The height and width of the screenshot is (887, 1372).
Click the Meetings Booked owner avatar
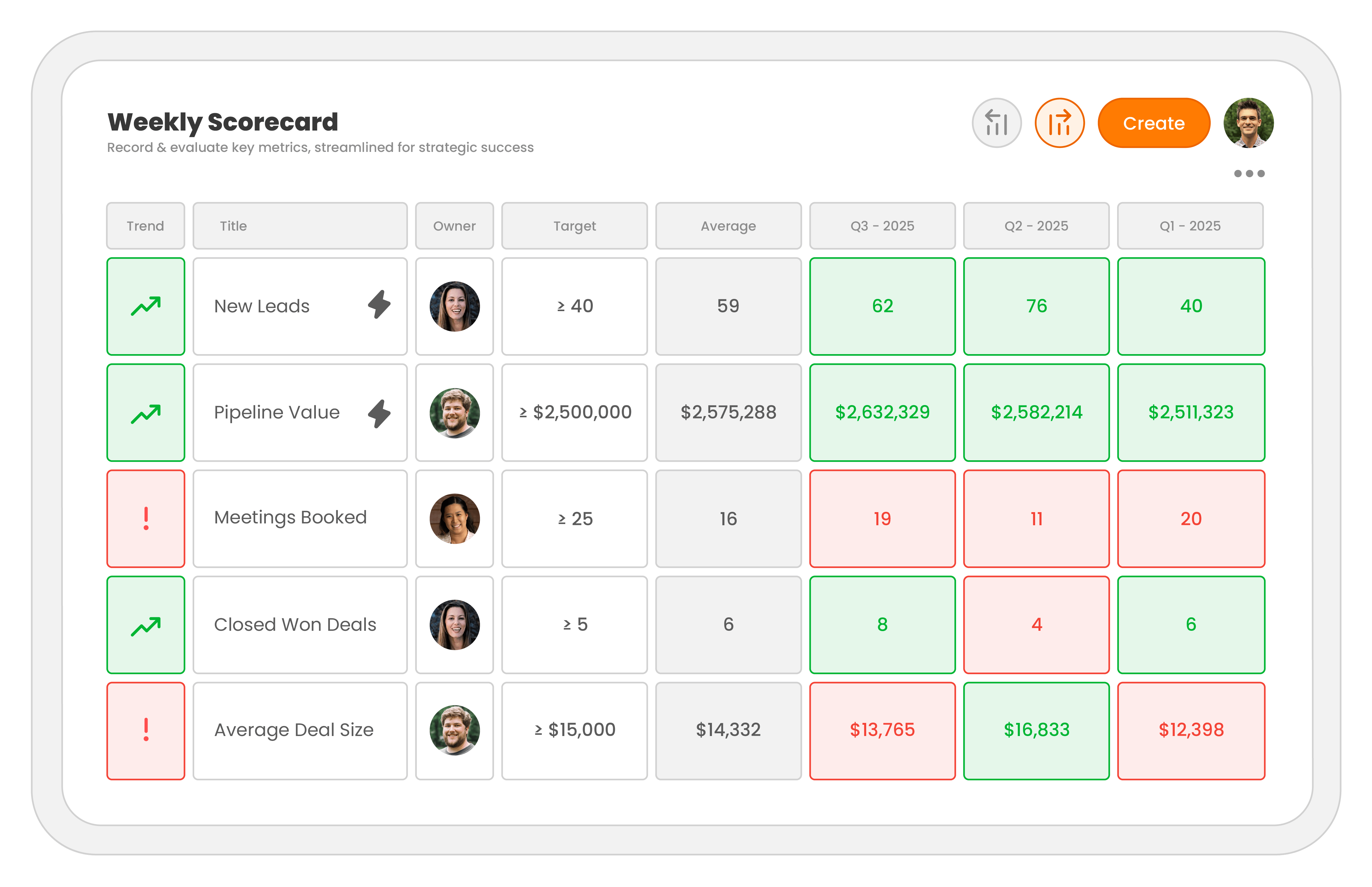tap(454, 518)
